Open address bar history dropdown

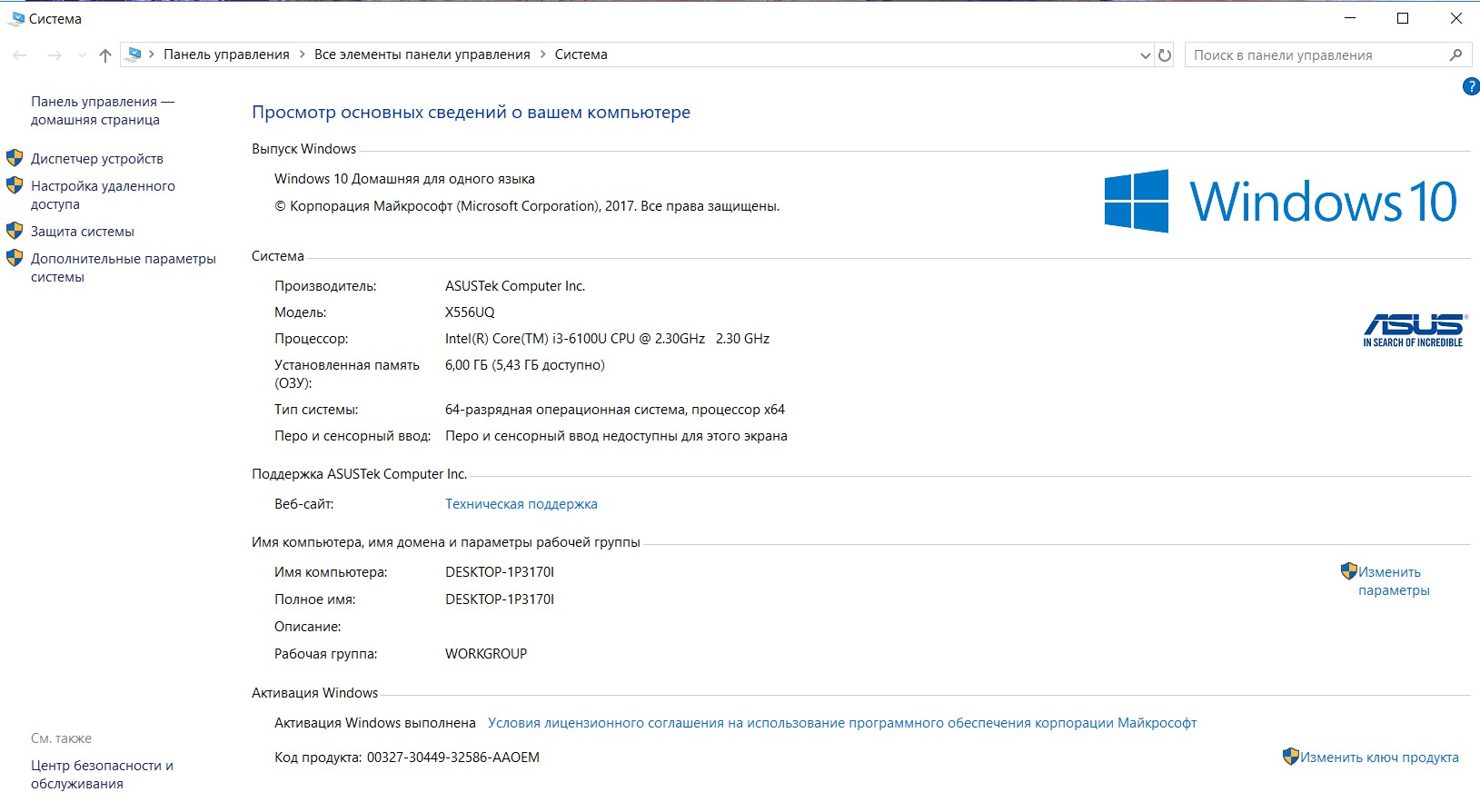pos(1145,55)
